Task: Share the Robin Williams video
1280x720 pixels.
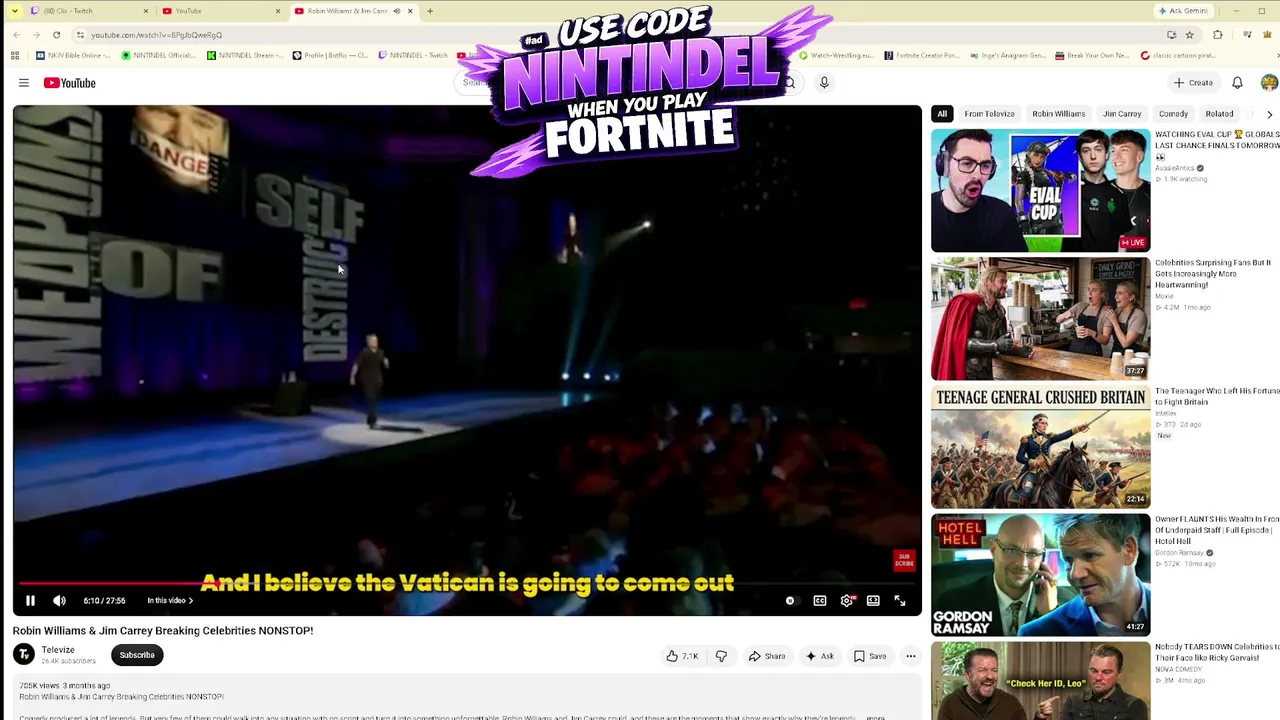Action: (767, 656)
